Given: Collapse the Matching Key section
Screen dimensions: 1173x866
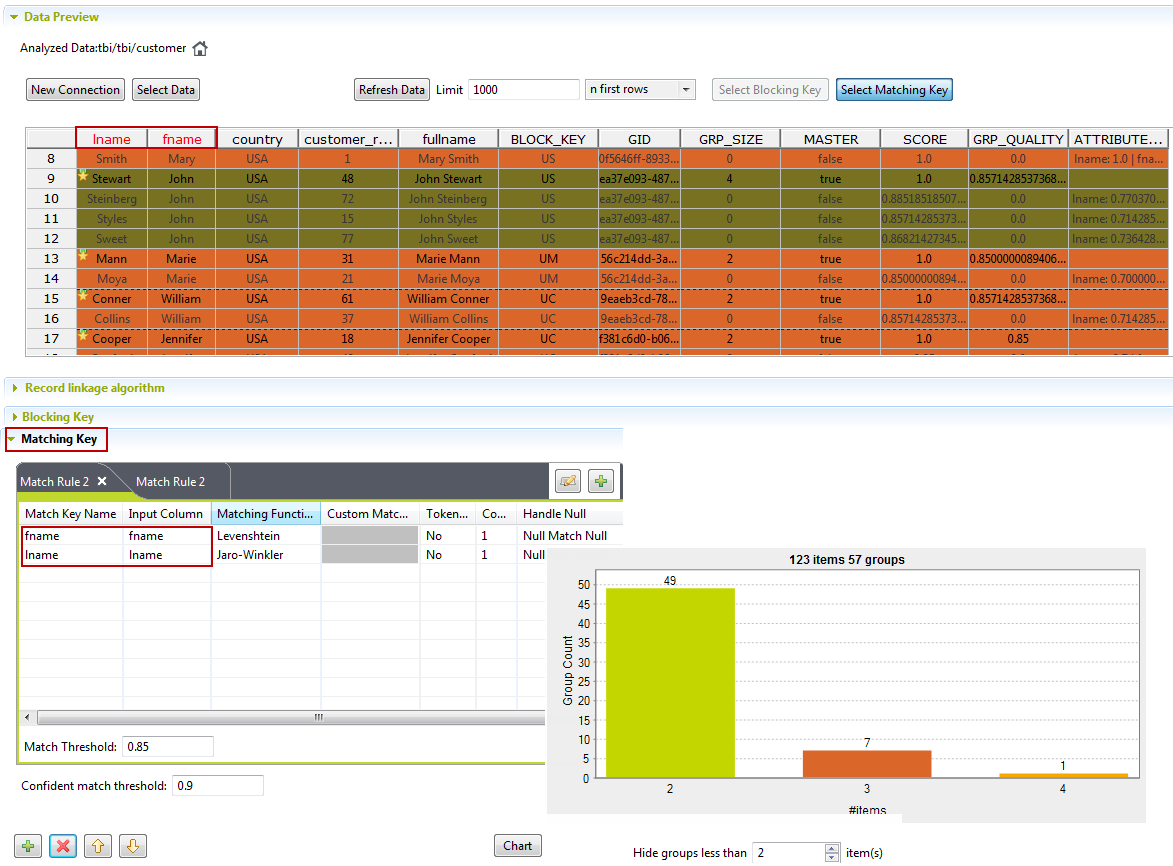Looking at the screenshot, I should pos(12,439).
